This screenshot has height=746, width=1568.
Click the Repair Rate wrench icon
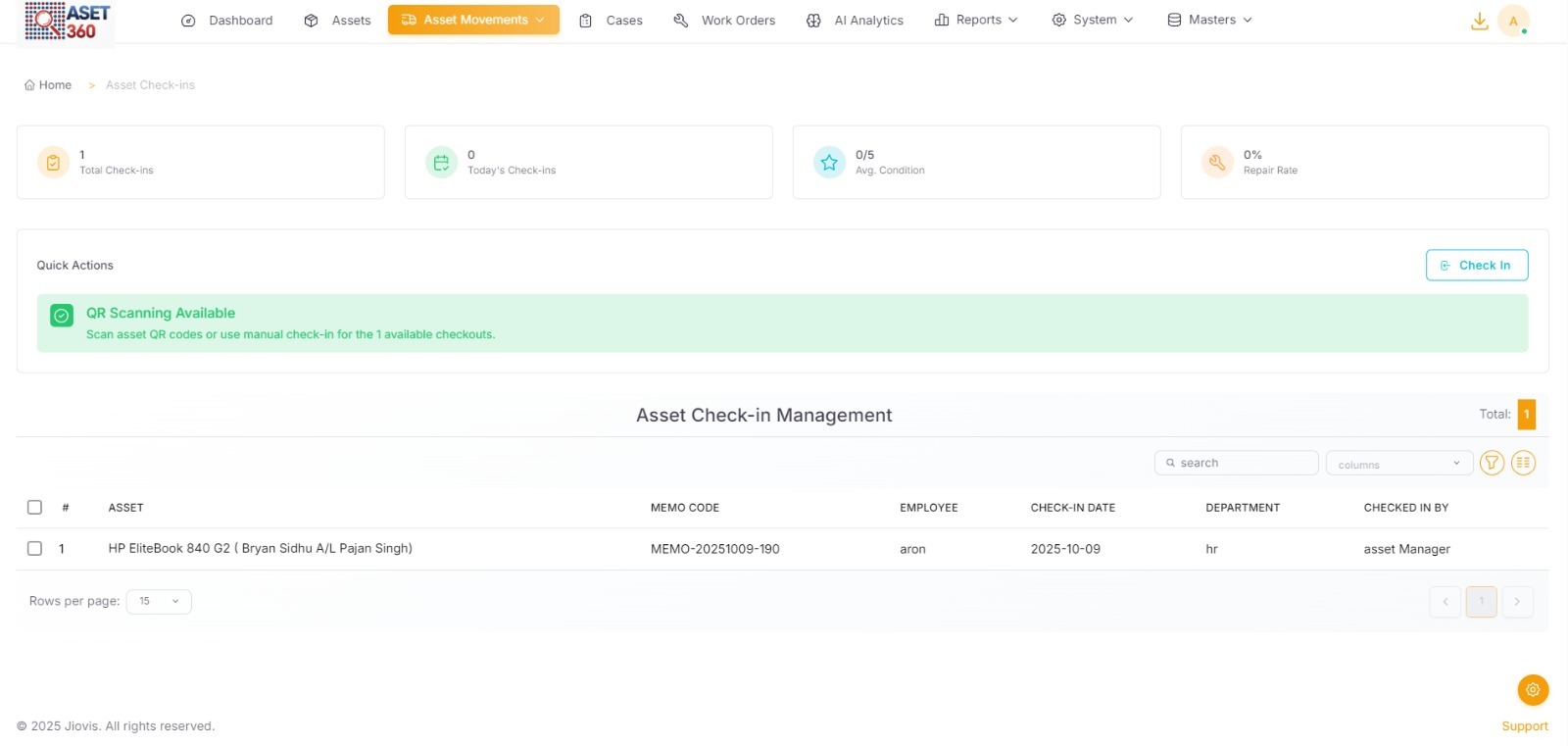tap(1217, 162)
